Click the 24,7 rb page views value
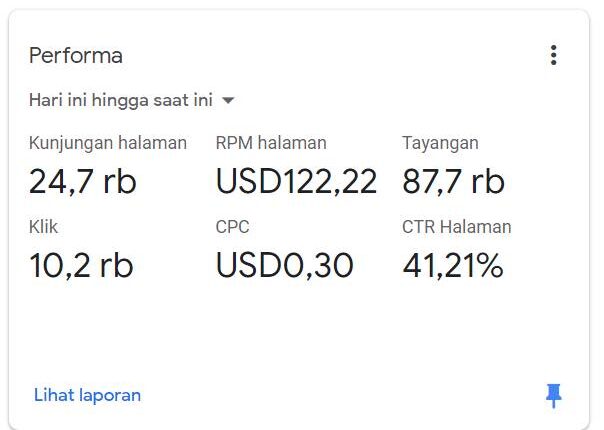The image size is (604, 430). (83, 181)
